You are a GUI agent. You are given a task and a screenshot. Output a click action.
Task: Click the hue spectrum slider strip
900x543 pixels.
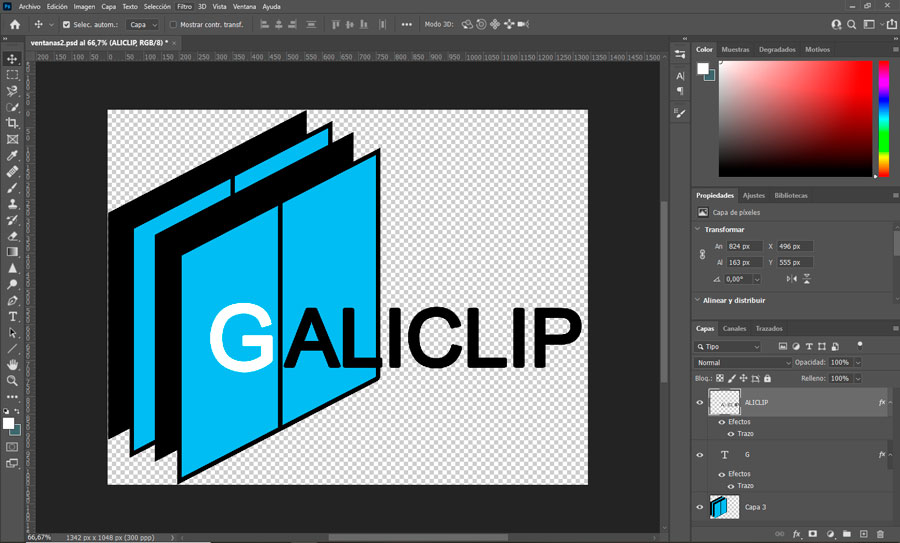pyautogui.click(x=883, y=118)
